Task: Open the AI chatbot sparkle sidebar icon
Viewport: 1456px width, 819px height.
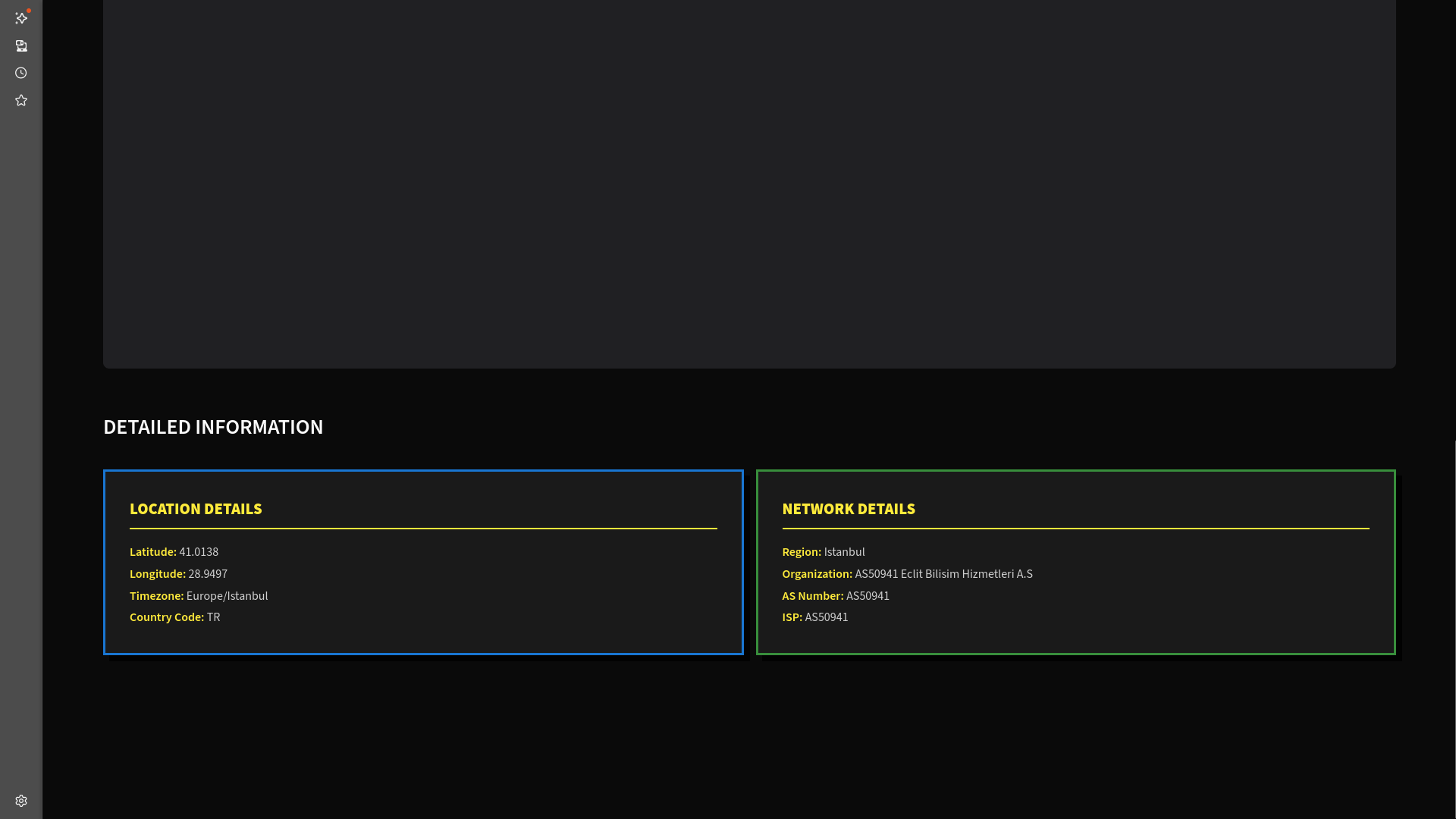Action: (21, 18)
